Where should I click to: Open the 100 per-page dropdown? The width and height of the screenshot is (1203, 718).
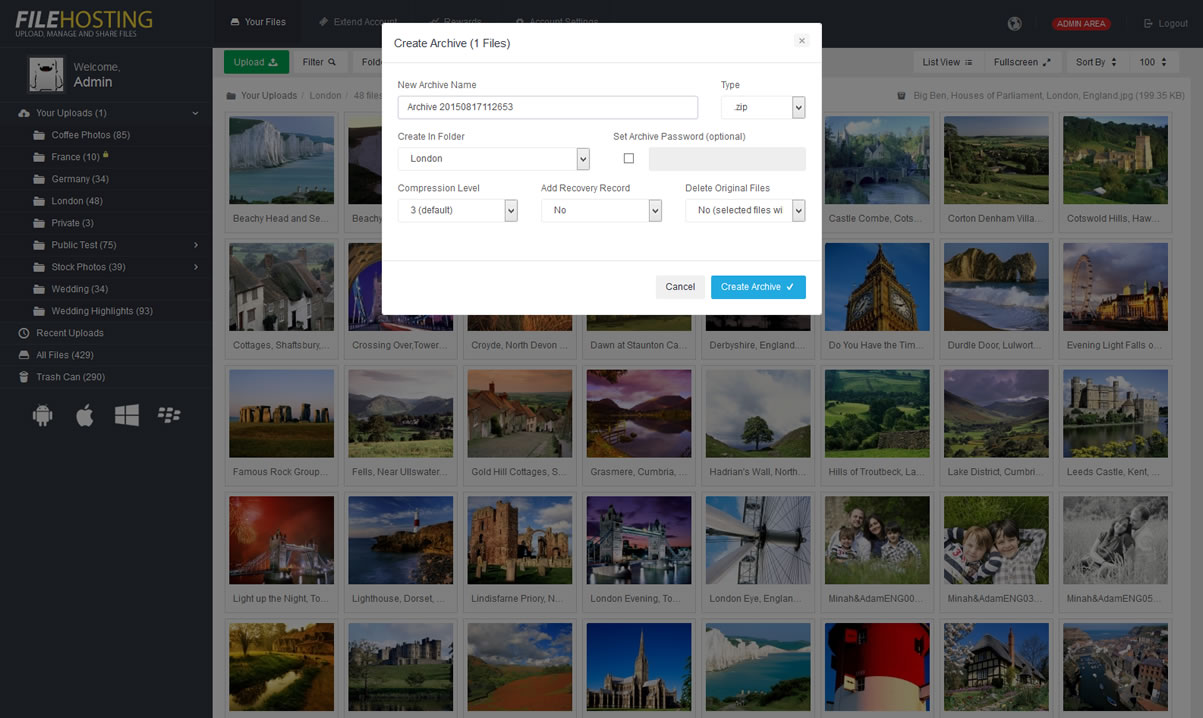click(1155, 62)
